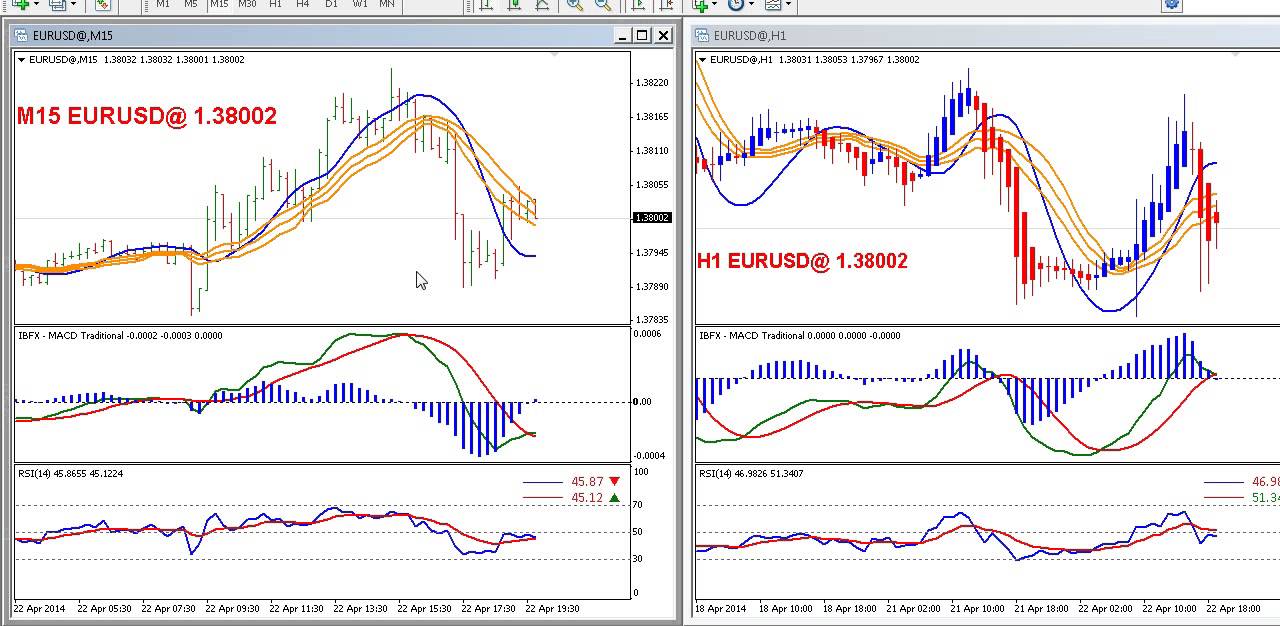Click the EURUSD@,H1 window chart icon
Screen dimensions: 1280x626
[703, 36]
